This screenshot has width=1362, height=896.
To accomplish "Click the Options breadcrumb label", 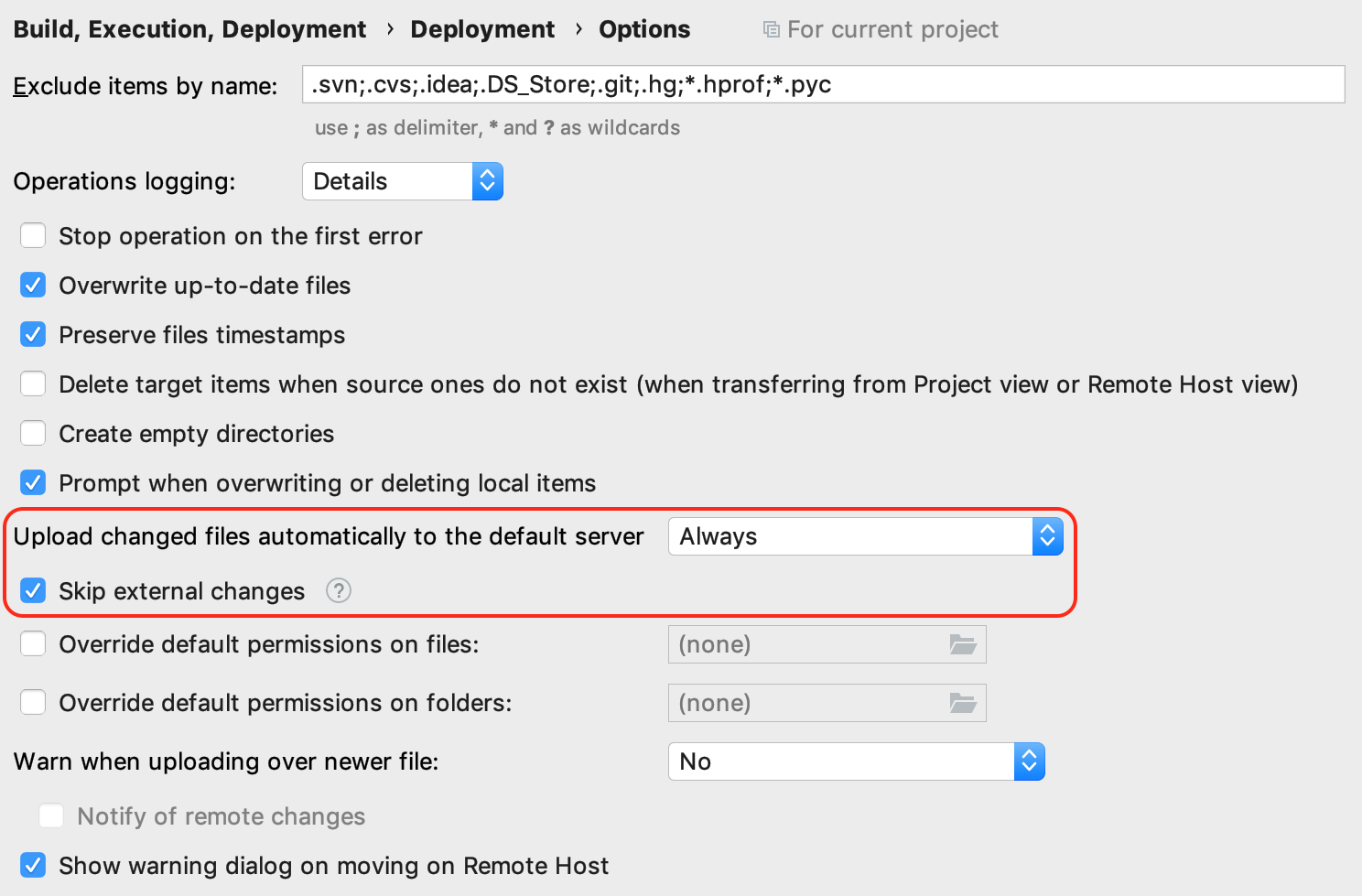I will click(644, 29).
